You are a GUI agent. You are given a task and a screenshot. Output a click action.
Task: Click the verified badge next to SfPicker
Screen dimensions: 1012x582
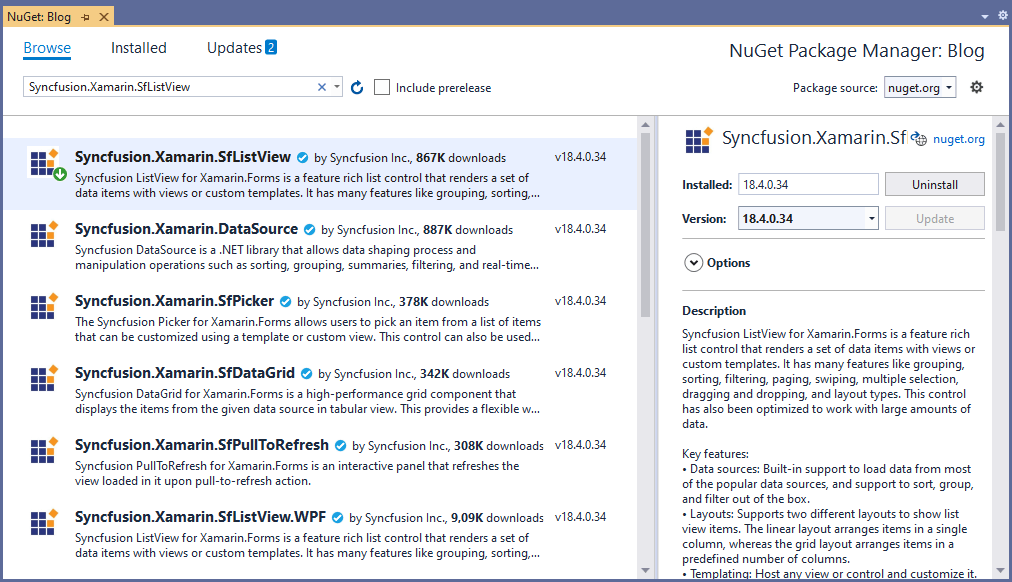coord(285,301)
